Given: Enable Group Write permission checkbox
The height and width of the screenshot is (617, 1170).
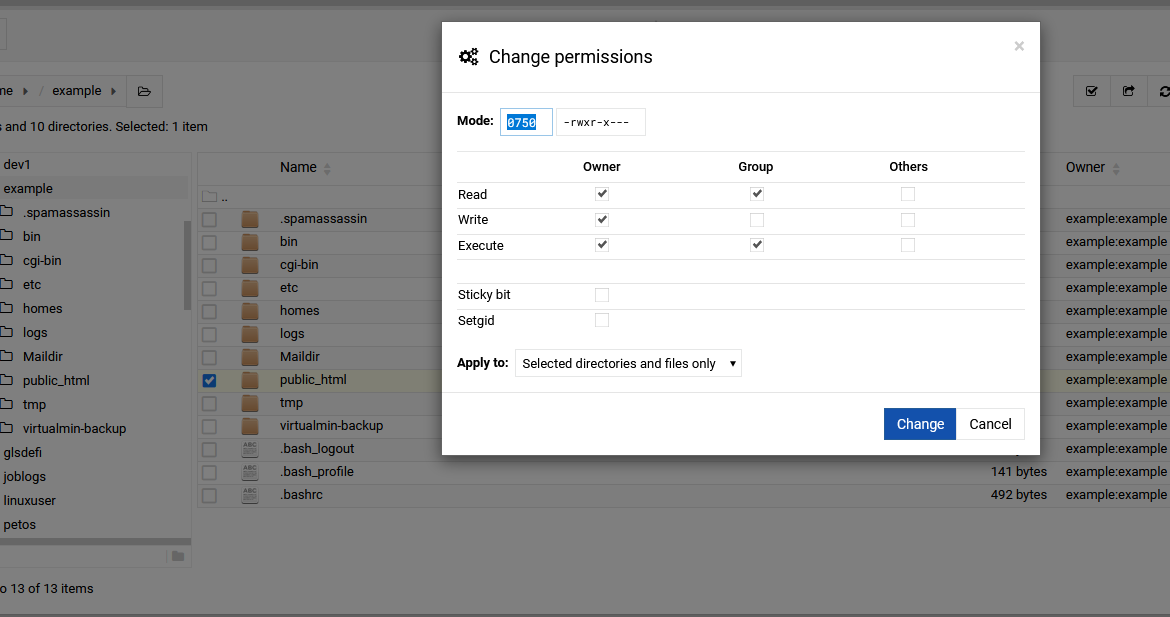Looking at the screenshot, I should coord(757,220).
